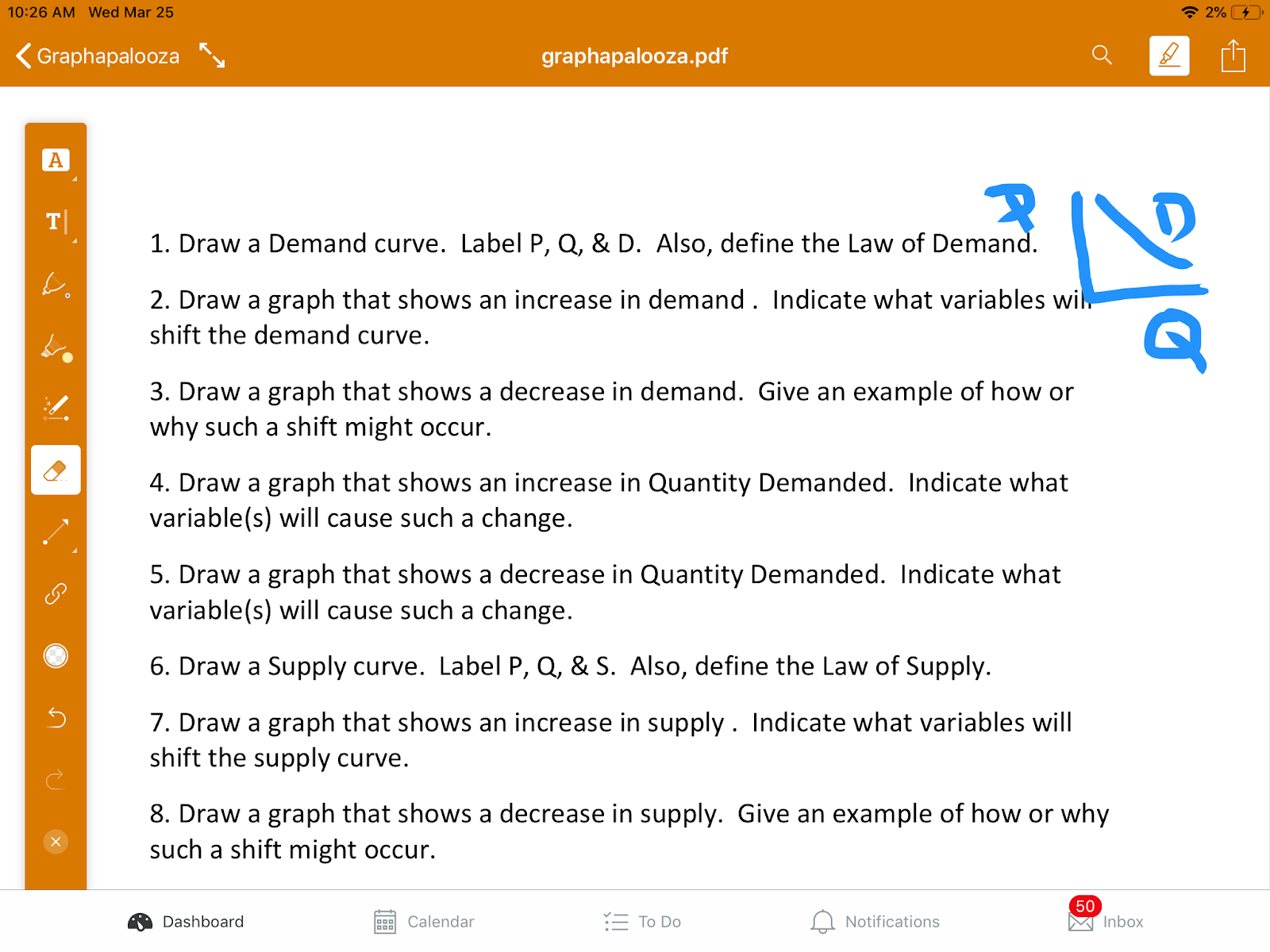Image resolution: width=1270 pixels, height=952 pixels.
Task: Close the annotation toolbar
Action: click(x=56, y=842)
